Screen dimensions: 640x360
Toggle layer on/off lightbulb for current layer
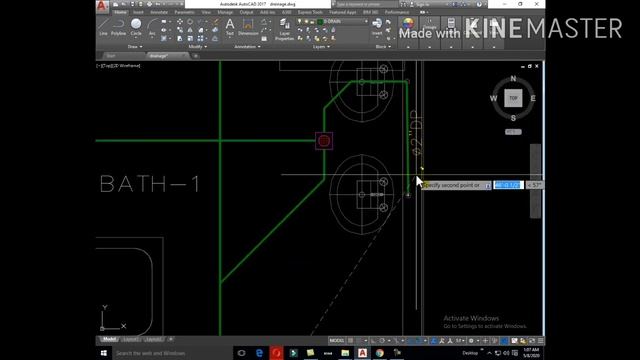(x=300, y=21)
